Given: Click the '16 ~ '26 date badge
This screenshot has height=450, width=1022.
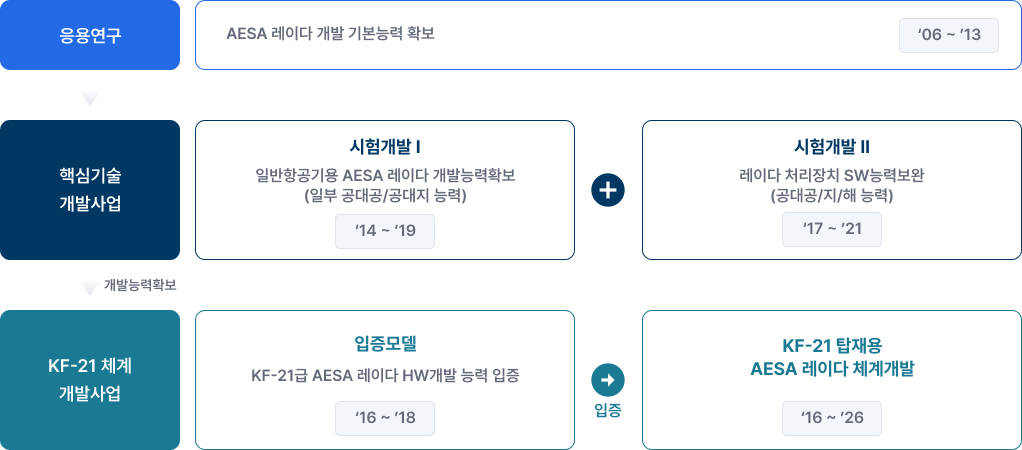Looking at the screenshot, I should [832, 416].
